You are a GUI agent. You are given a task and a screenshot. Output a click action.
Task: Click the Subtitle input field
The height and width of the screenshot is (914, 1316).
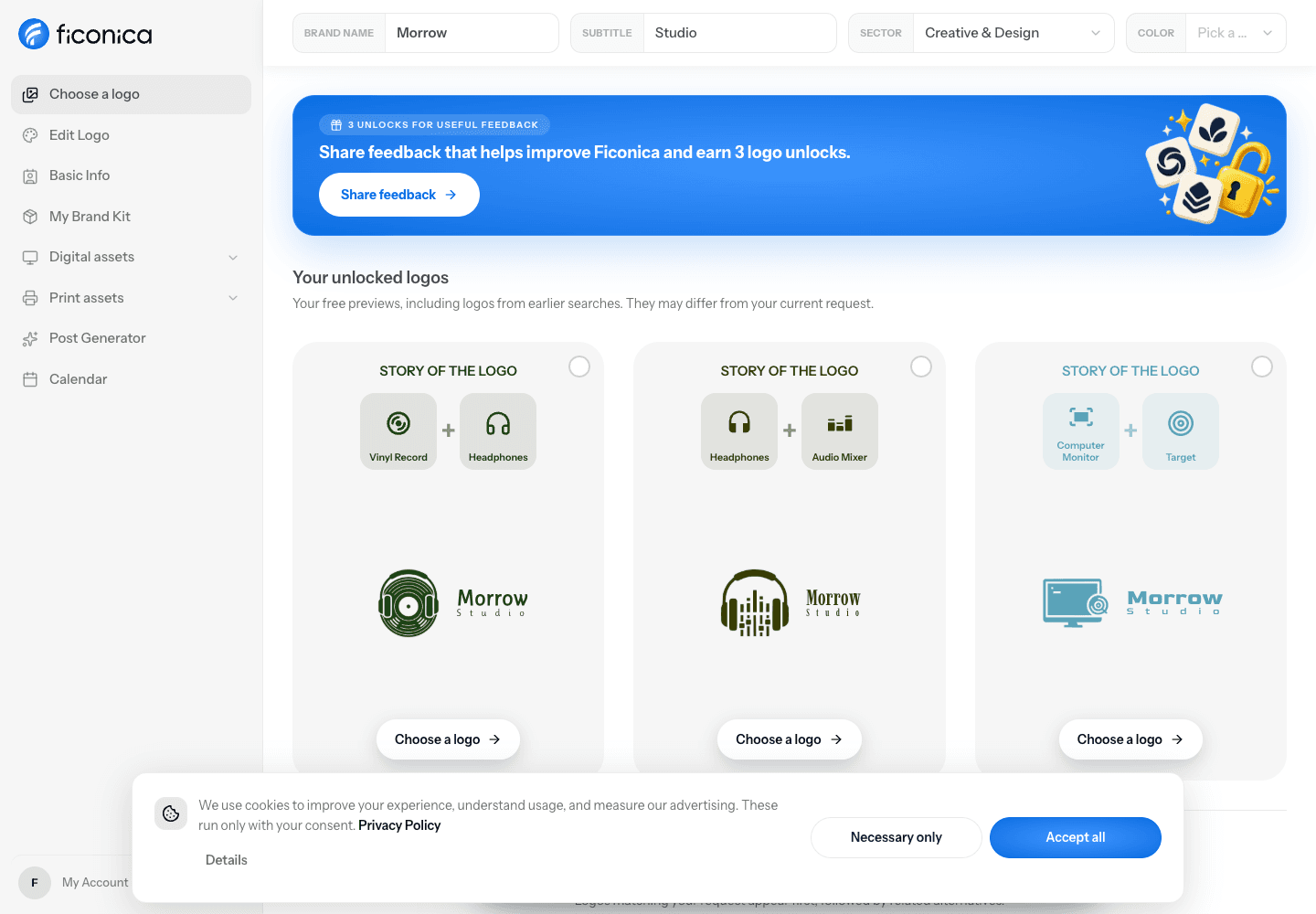[x=740, y=33]
